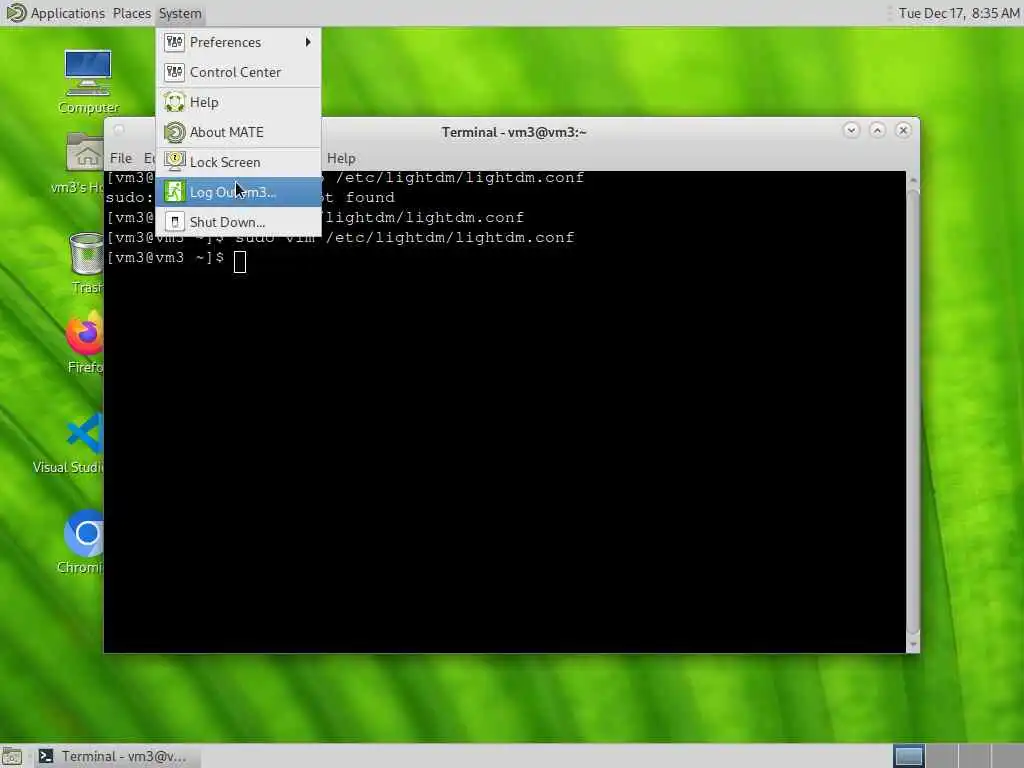Choose About MATE menu entry
This screenshot has height=768, width=1024.
[238, 133]
